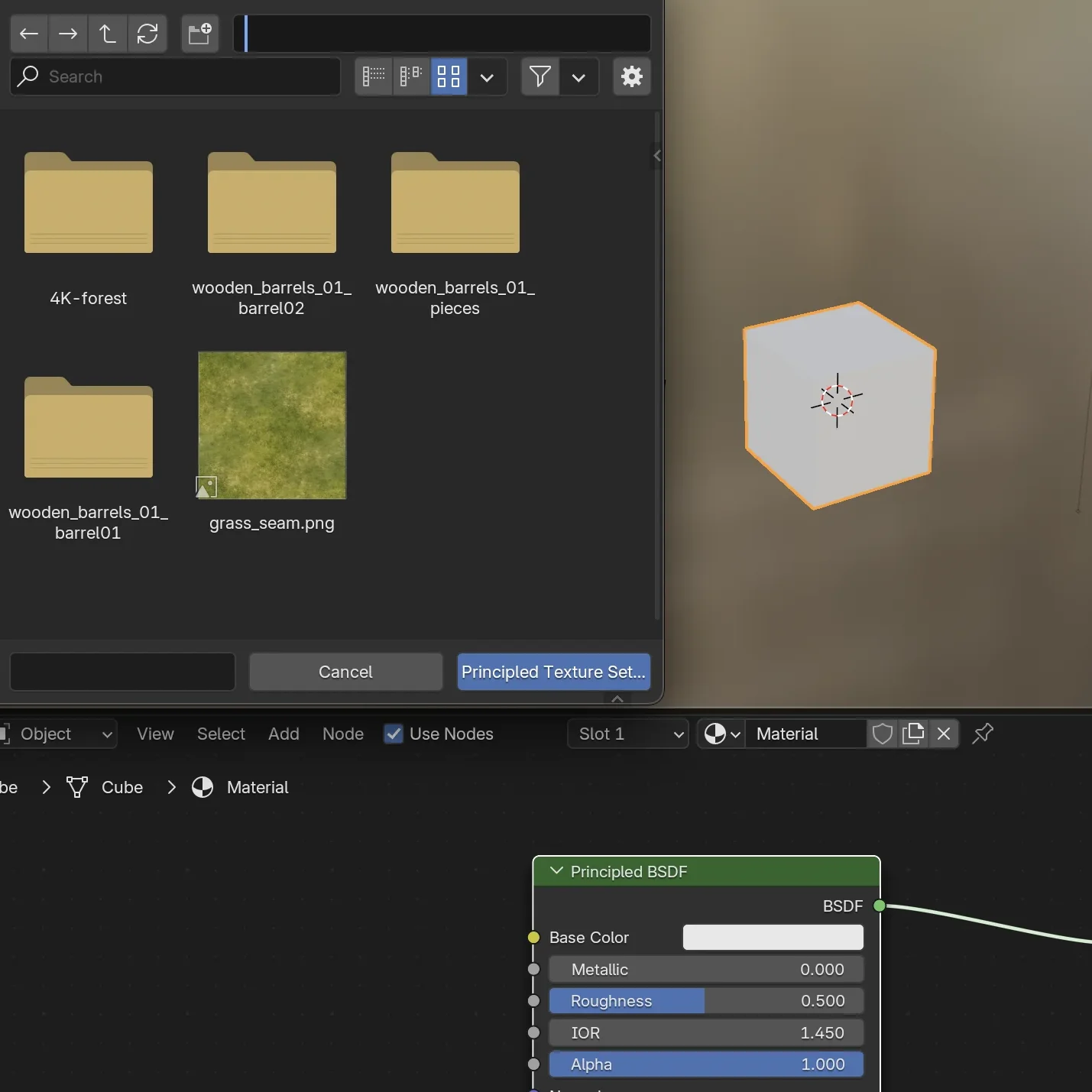The image size is (1092, 1092).
Task: Open filter settings dropdown arrow
Action: pos(578,76)
